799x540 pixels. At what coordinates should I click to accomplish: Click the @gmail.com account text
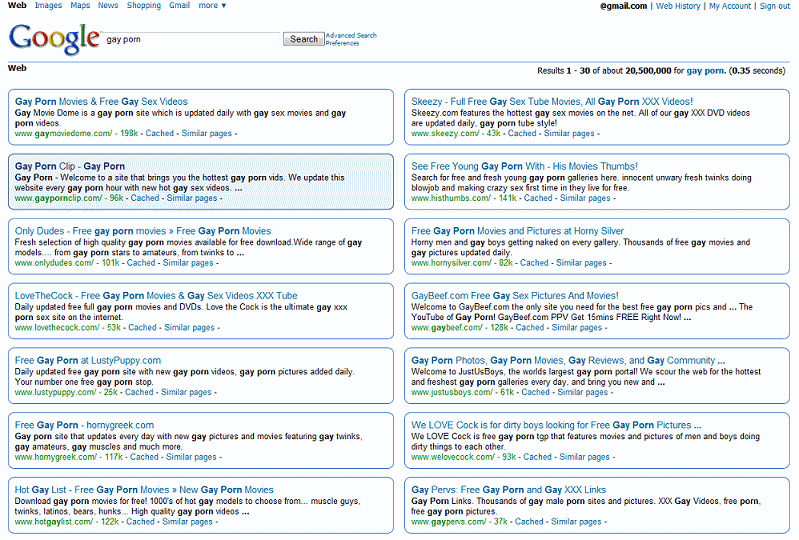pyautogui.click(x=623, y=6)
